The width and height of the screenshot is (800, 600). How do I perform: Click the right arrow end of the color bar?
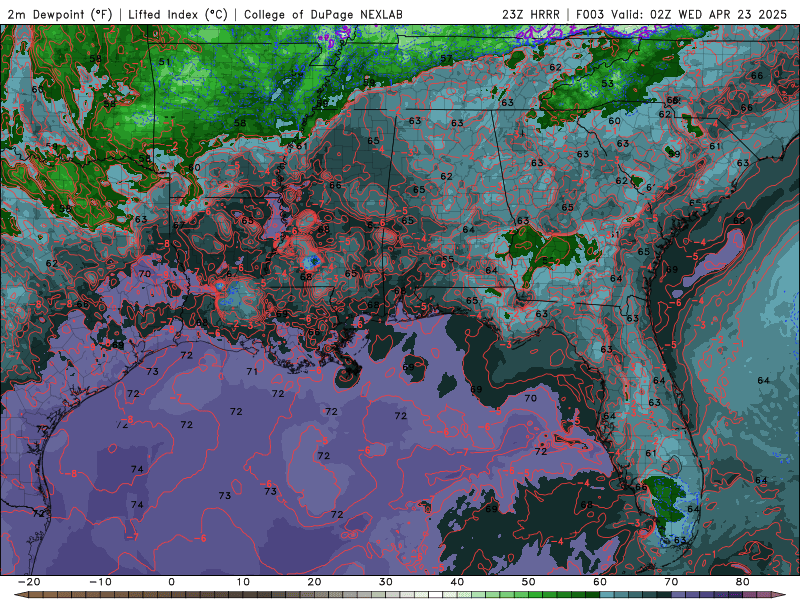[780, 595]
